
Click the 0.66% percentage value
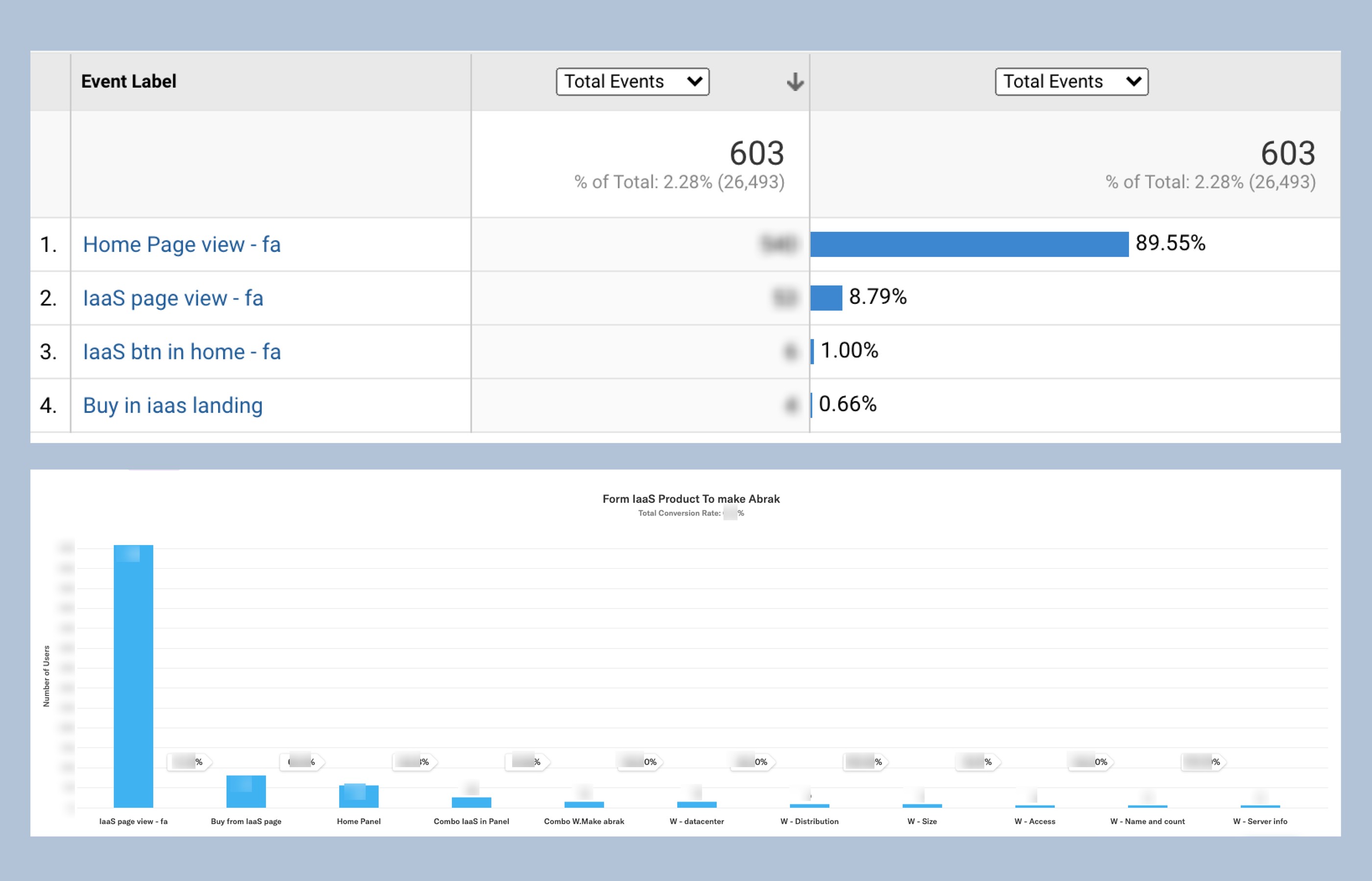(x=848, y=404)
